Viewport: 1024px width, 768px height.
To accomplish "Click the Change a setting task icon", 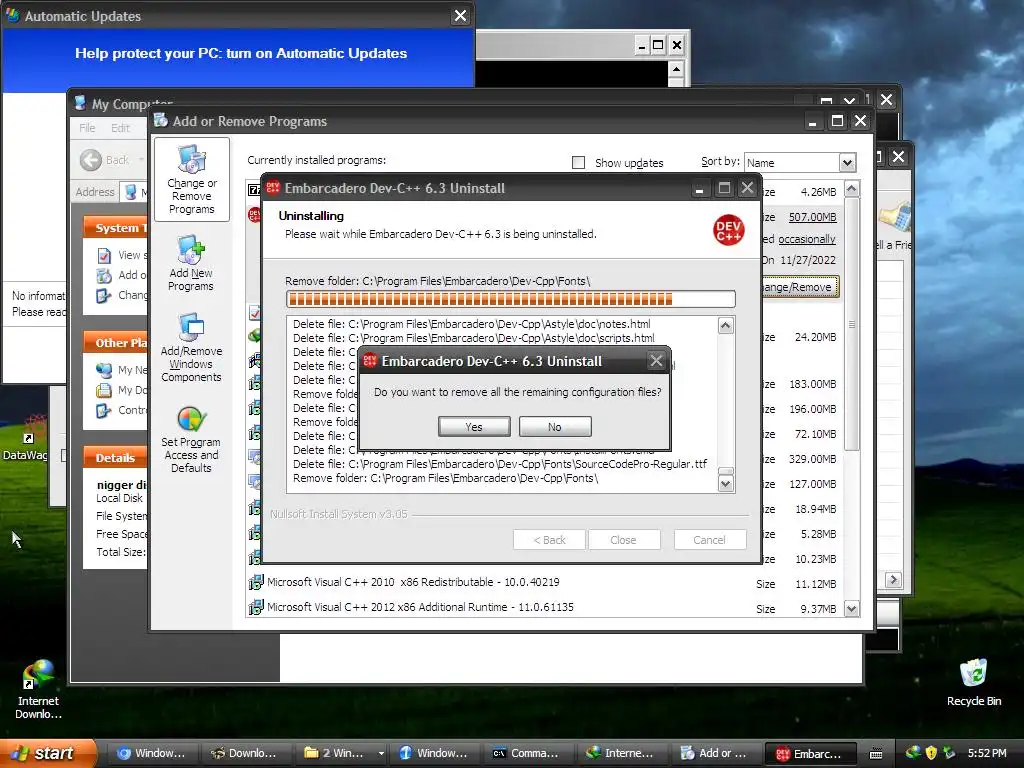I will click(104, 296).
